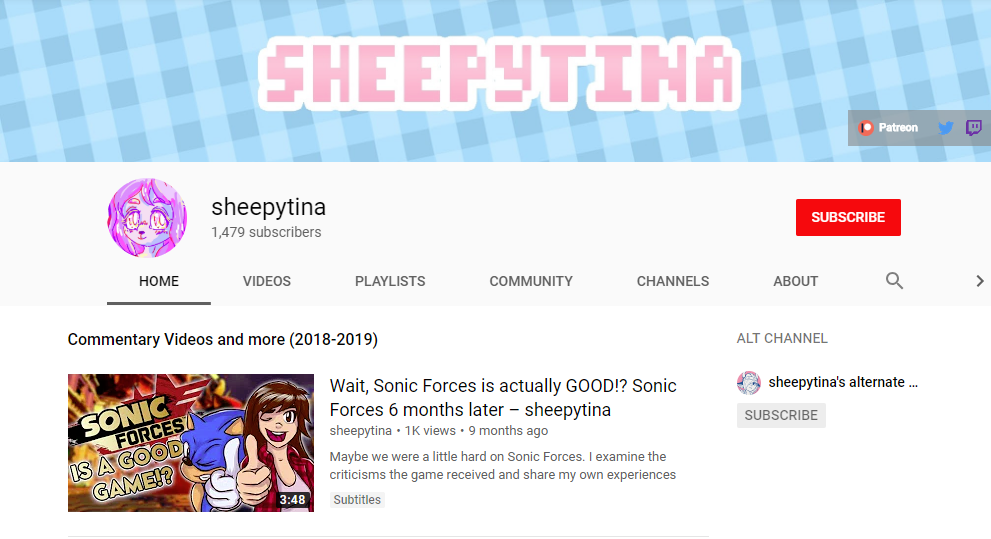Screen dimensions: 991x539
Task: Search the channel with magnifier icon
Action: click(894, 281)
